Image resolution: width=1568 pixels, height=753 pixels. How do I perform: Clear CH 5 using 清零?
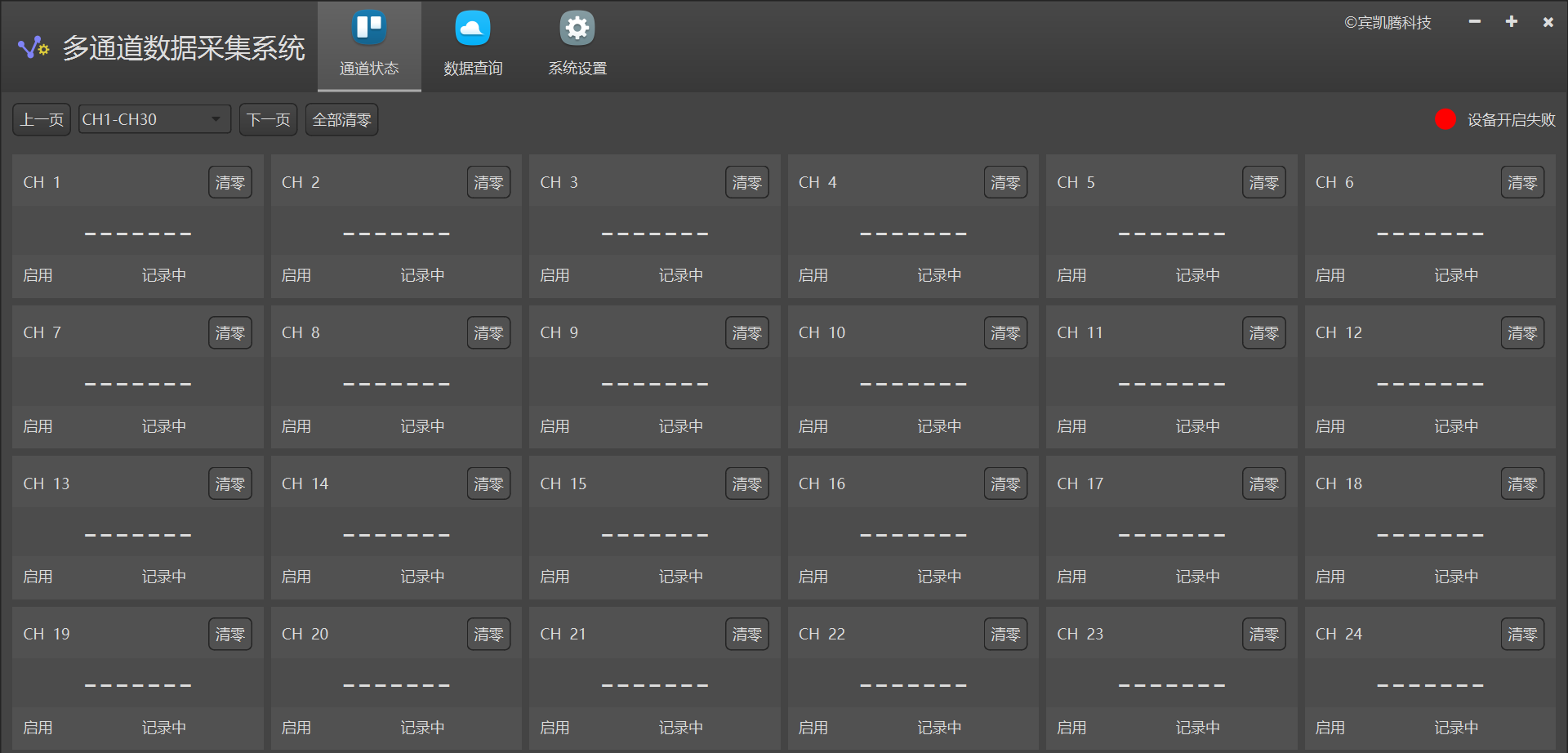point(1264,183)
